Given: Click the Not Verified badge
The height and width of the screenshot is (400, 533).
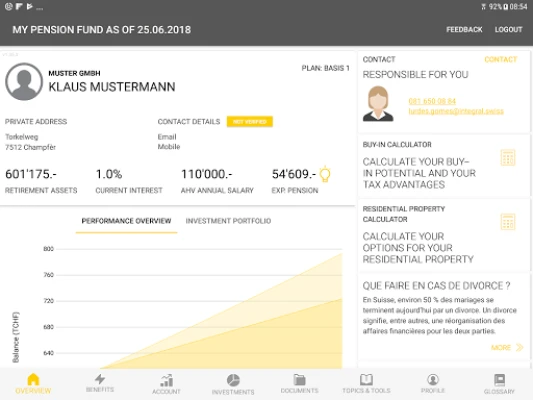Looking at the screenshot, I should pos(250,122).
